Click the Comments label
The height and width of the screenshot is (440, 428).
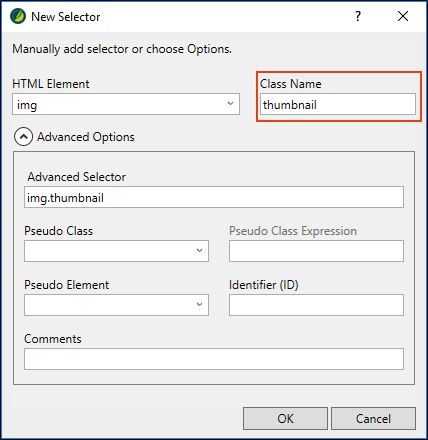click(x=53, y=339)
